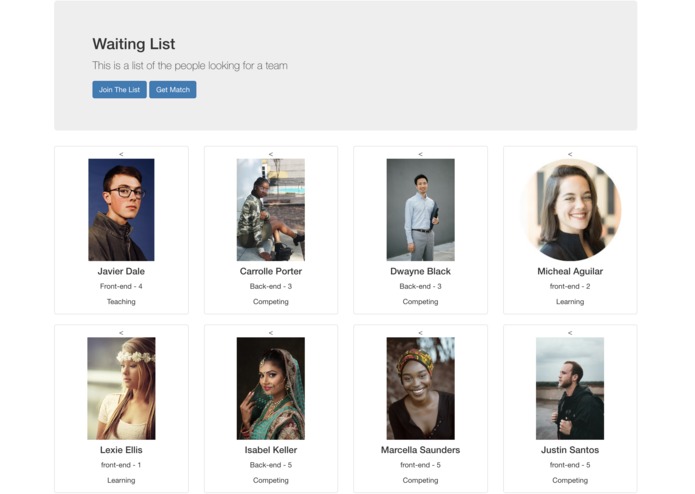
Task: Click 'Front-end - 4' under Javier Dale
Action: (121, 286)
